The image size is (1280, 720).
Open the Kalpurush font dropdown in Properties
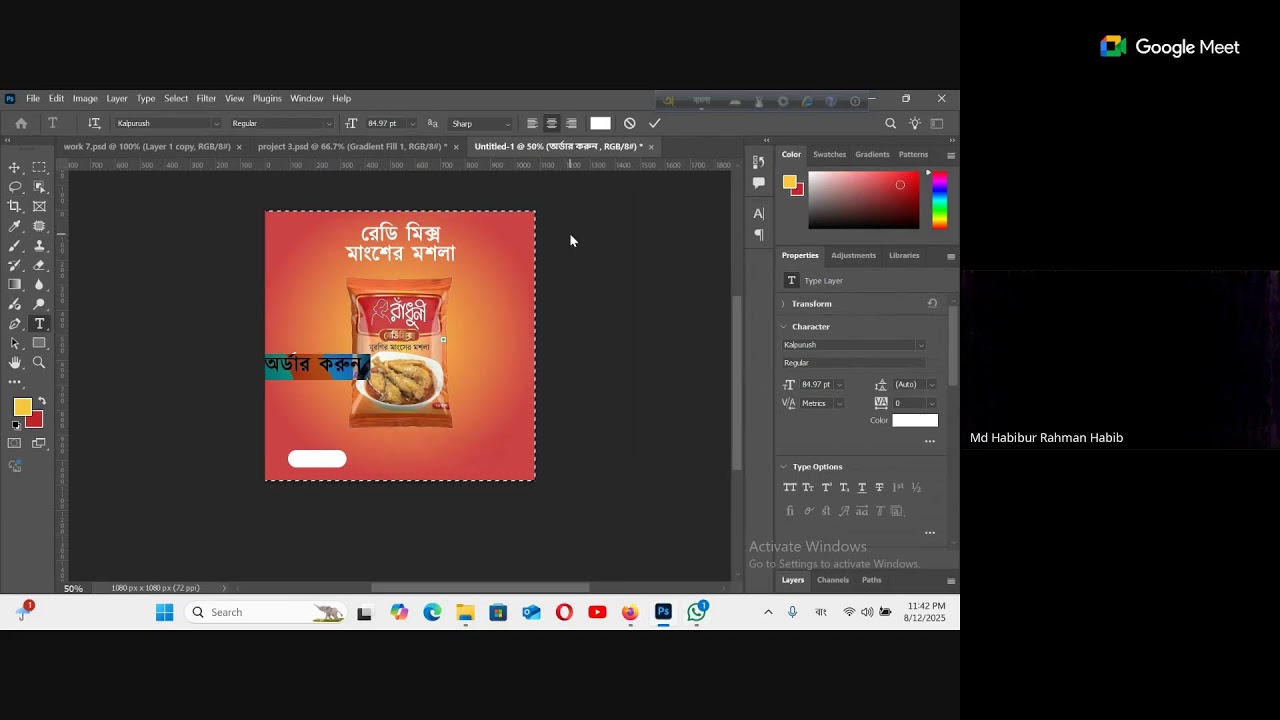click(x=920, y=345)
